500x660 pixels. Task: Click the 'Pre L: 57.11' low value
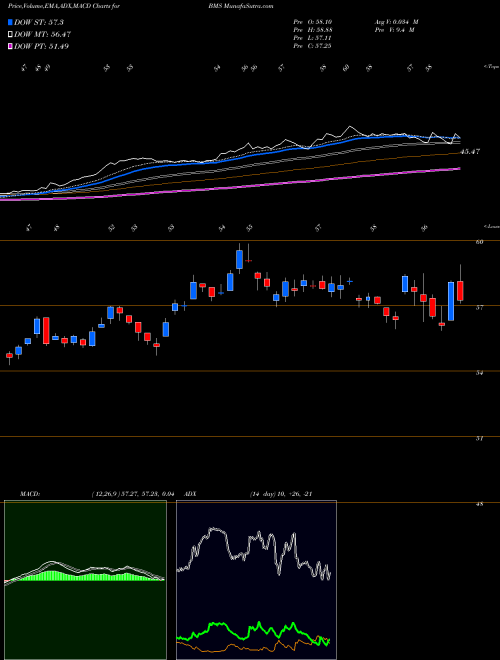coord(313,38)
